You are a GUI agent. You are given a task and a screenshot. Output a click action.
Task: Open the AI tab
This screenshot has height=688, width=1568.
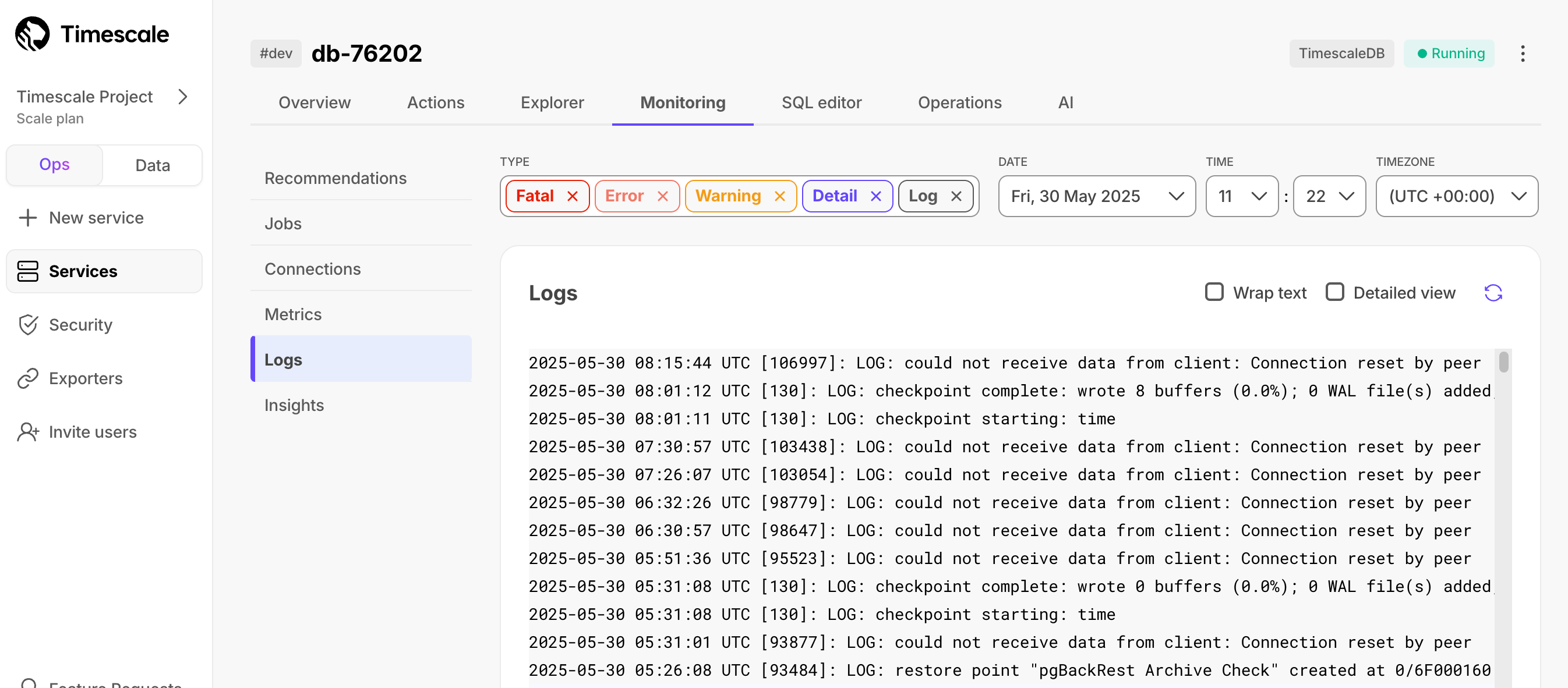[1065, 103]
